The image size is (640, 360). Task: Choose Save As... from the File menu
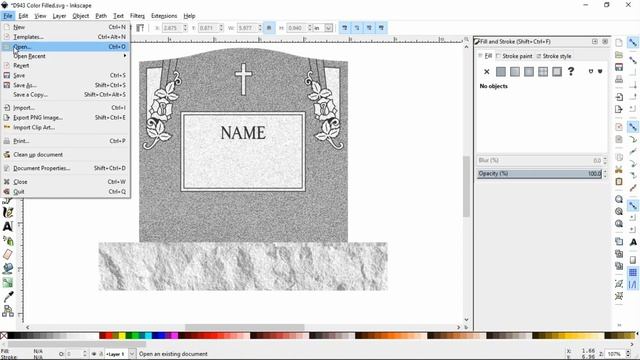tap(65, 85)
